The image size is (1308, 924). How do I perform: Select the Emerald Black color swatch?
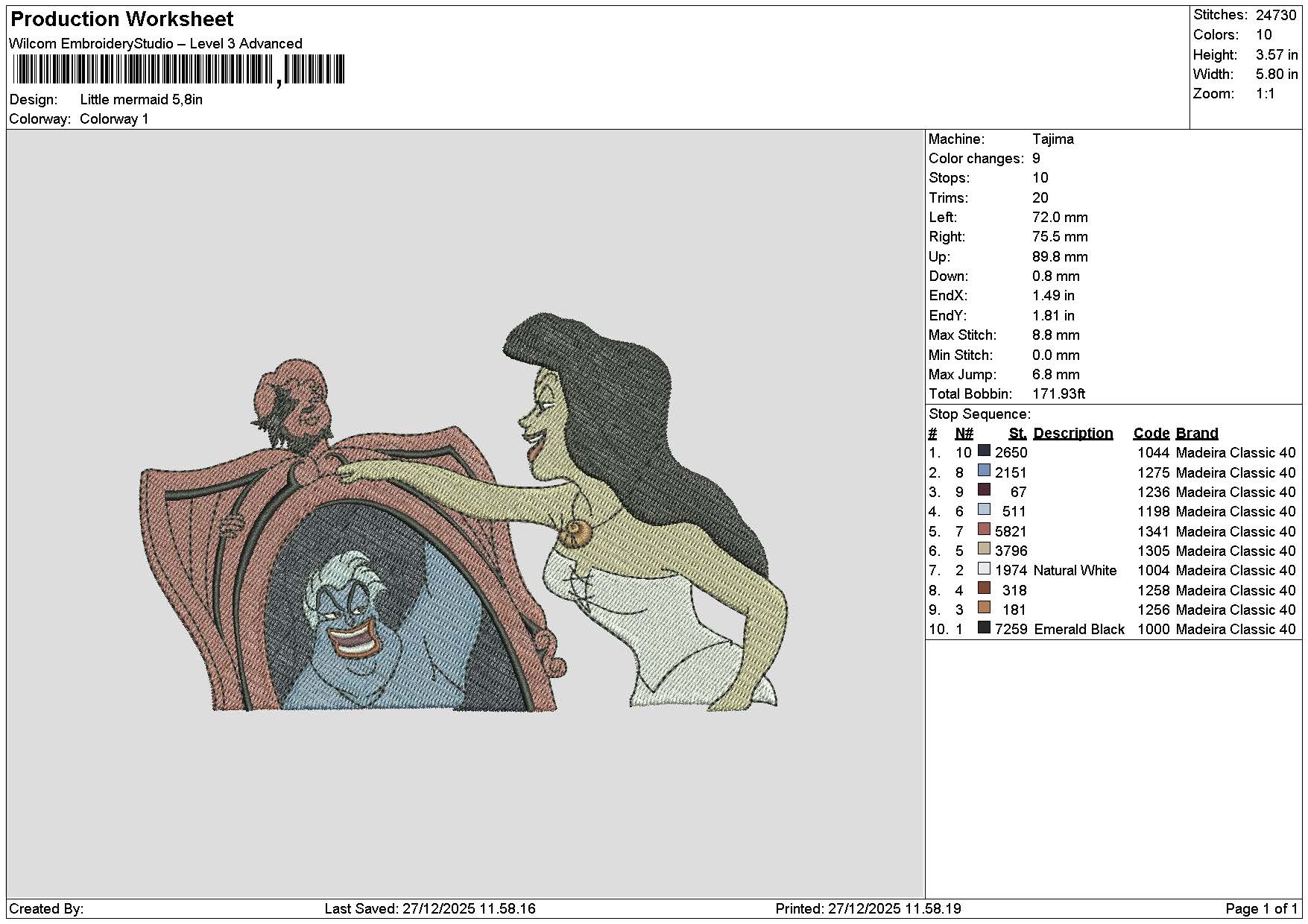pos(984,627)
